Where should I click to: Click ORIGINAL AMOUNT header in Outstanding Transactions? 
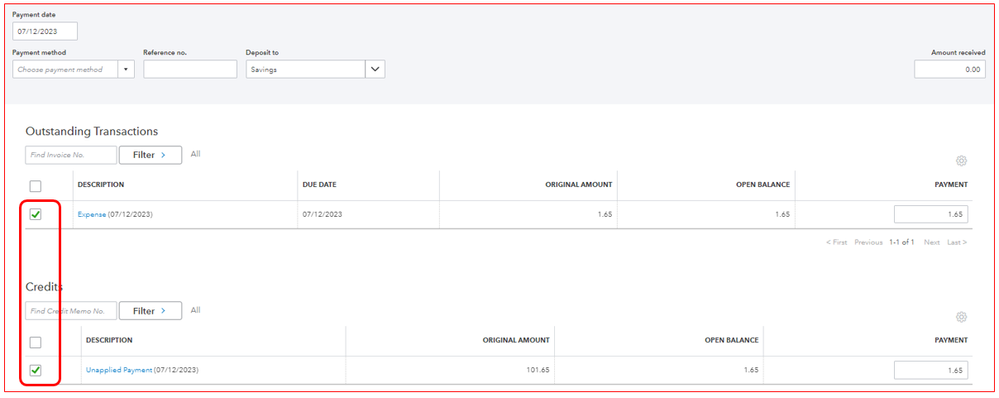579,185
